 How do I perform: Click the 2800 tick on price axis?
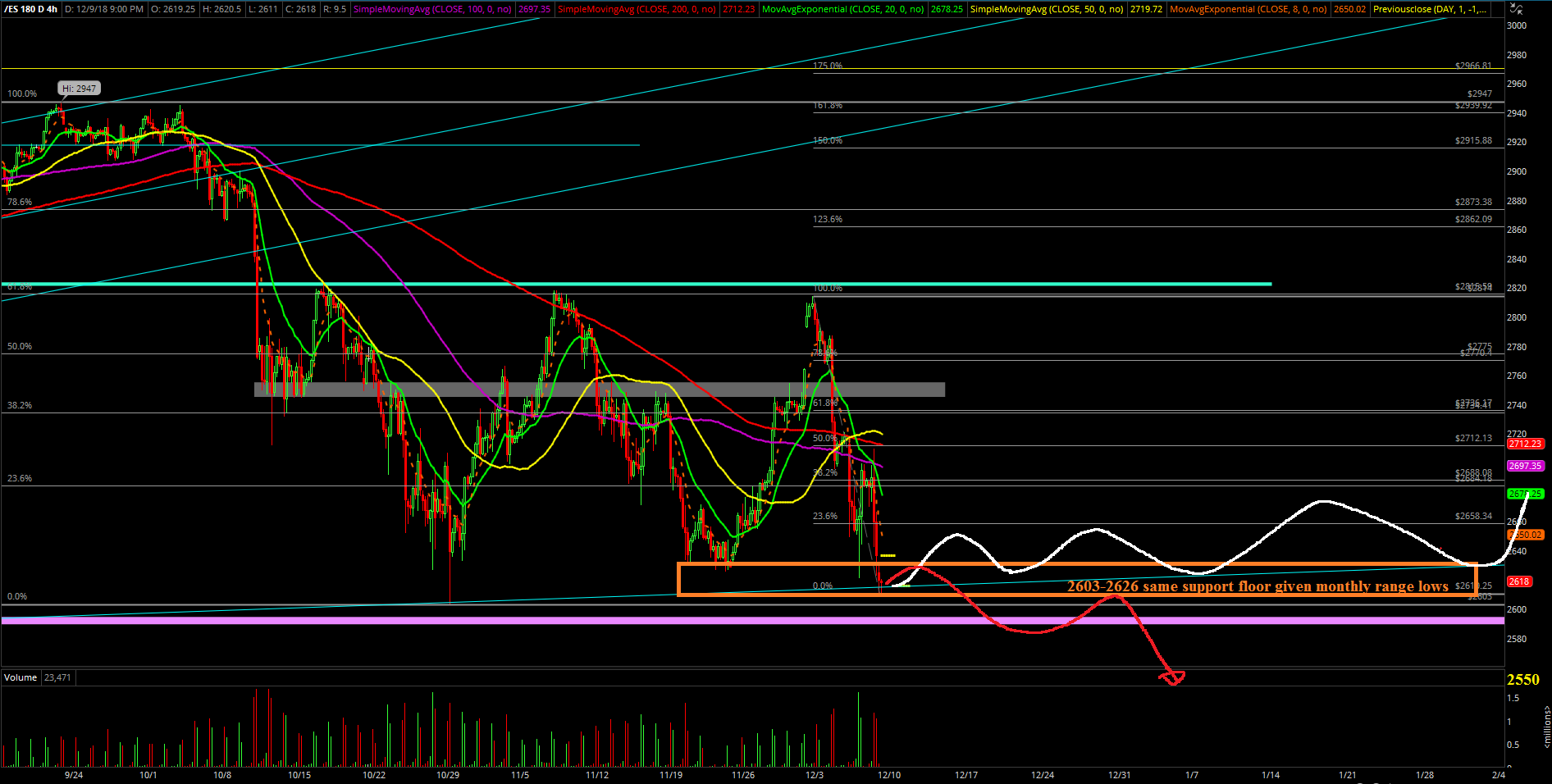[1517, 317]
